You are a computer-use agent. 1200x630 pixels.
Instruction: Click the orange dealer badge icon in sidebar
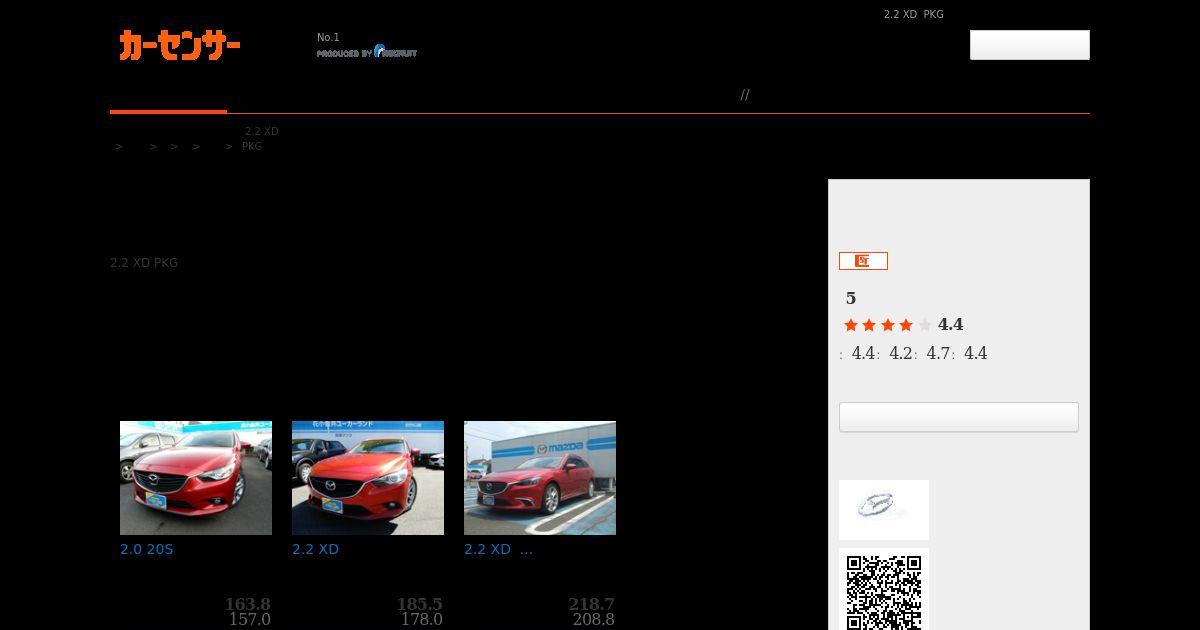coord(863,261)
